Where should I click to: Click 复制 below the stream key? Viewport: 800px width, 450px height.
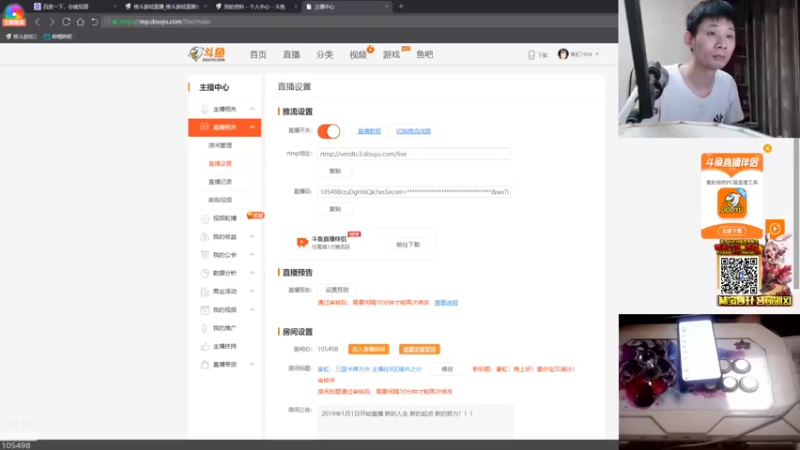(335, 209)
